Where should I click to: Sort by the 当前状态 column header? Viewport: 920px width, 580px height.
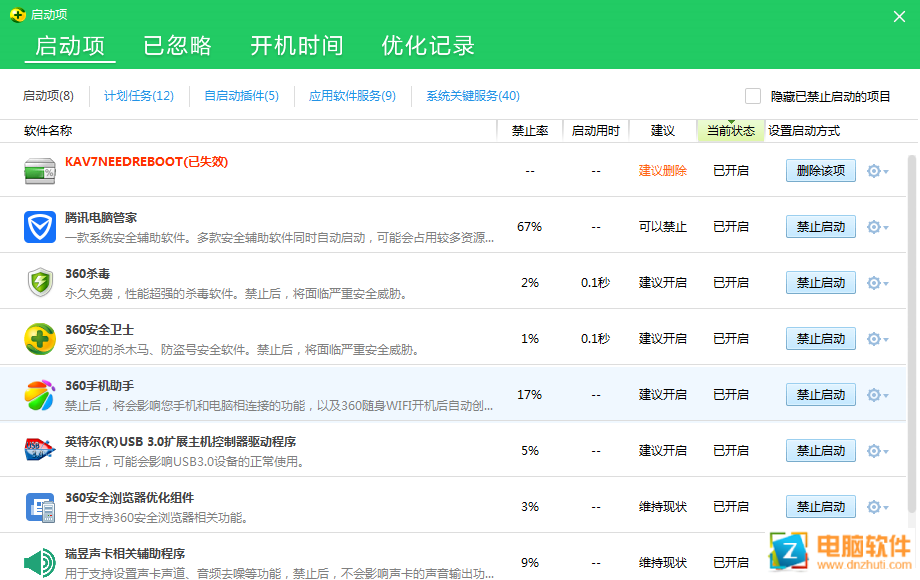tap(730, 131)
